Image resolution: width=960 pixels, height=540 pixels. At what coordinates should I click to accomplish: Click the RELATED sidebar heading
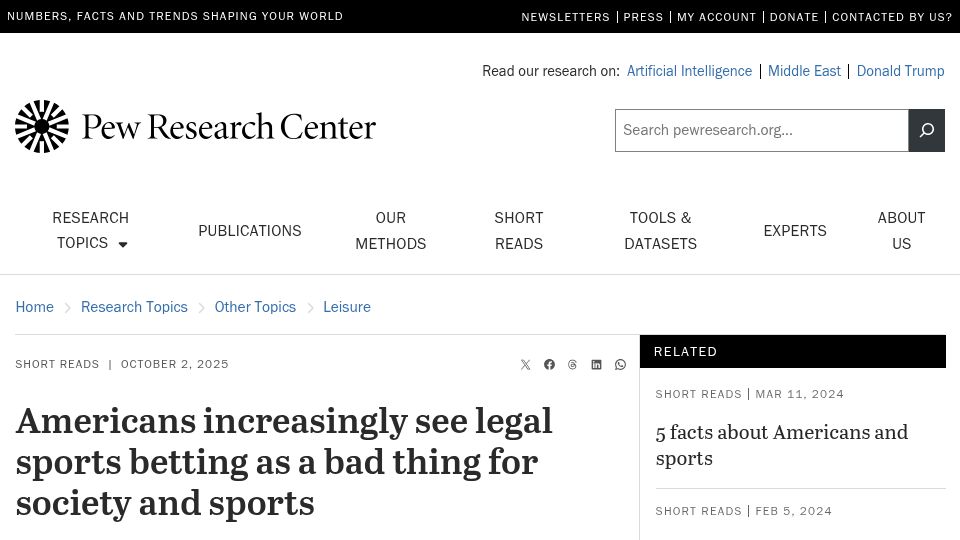point(685,351)
